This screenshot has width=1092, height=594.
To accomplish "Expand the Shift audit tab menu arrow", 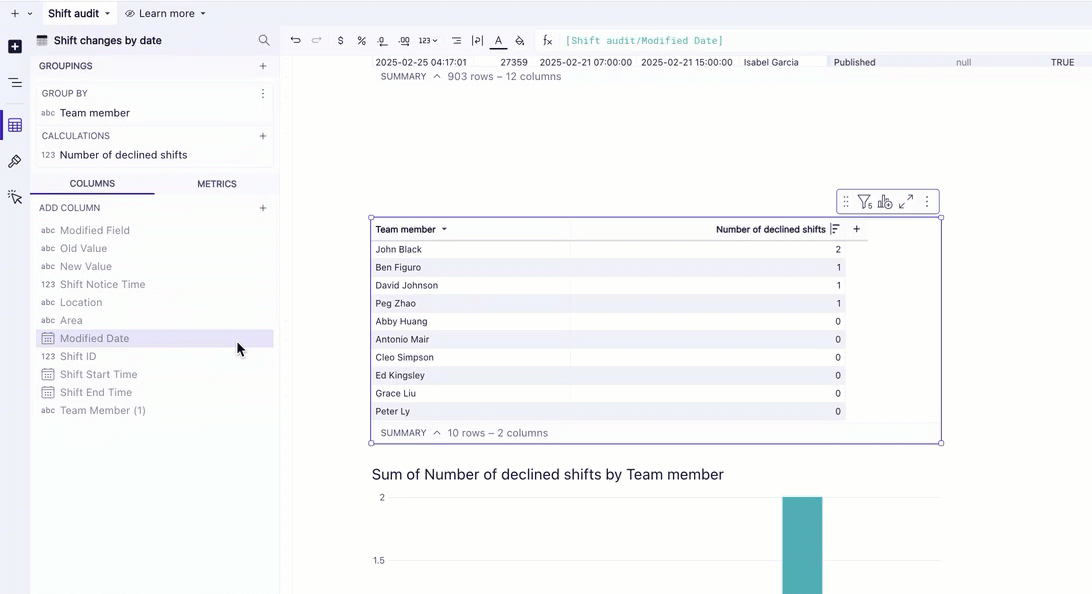I will pos(107,13).
